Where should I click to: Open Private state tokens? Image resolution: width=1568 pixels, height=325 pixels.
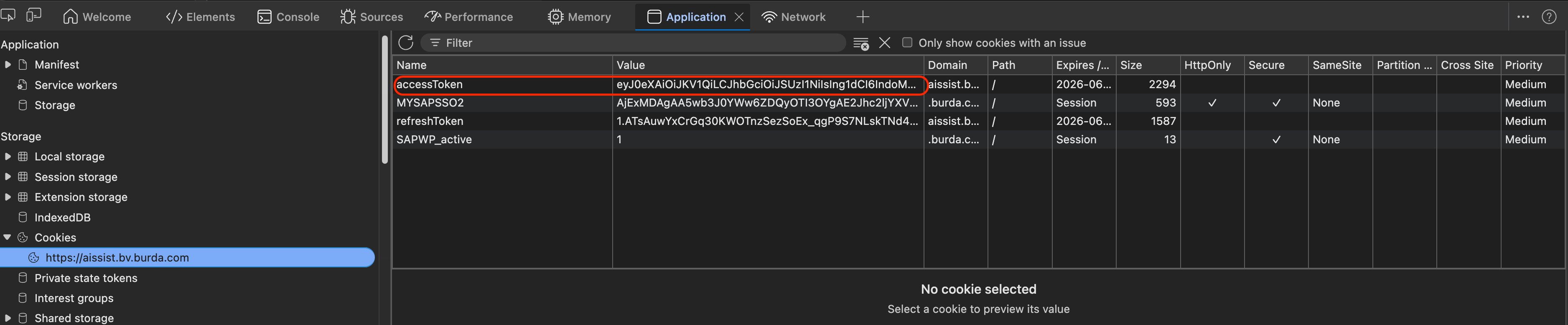(x=86, y=278)
